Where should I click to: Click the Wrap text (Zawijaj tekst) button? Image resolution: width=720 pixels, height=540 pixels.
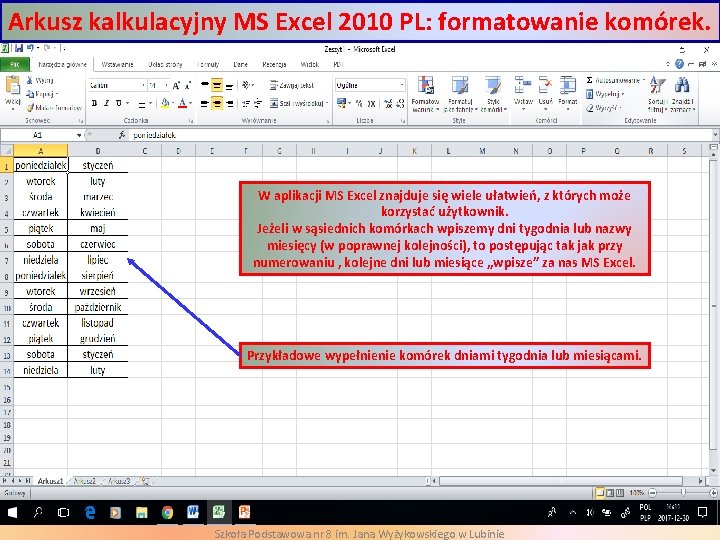(292, 85)
